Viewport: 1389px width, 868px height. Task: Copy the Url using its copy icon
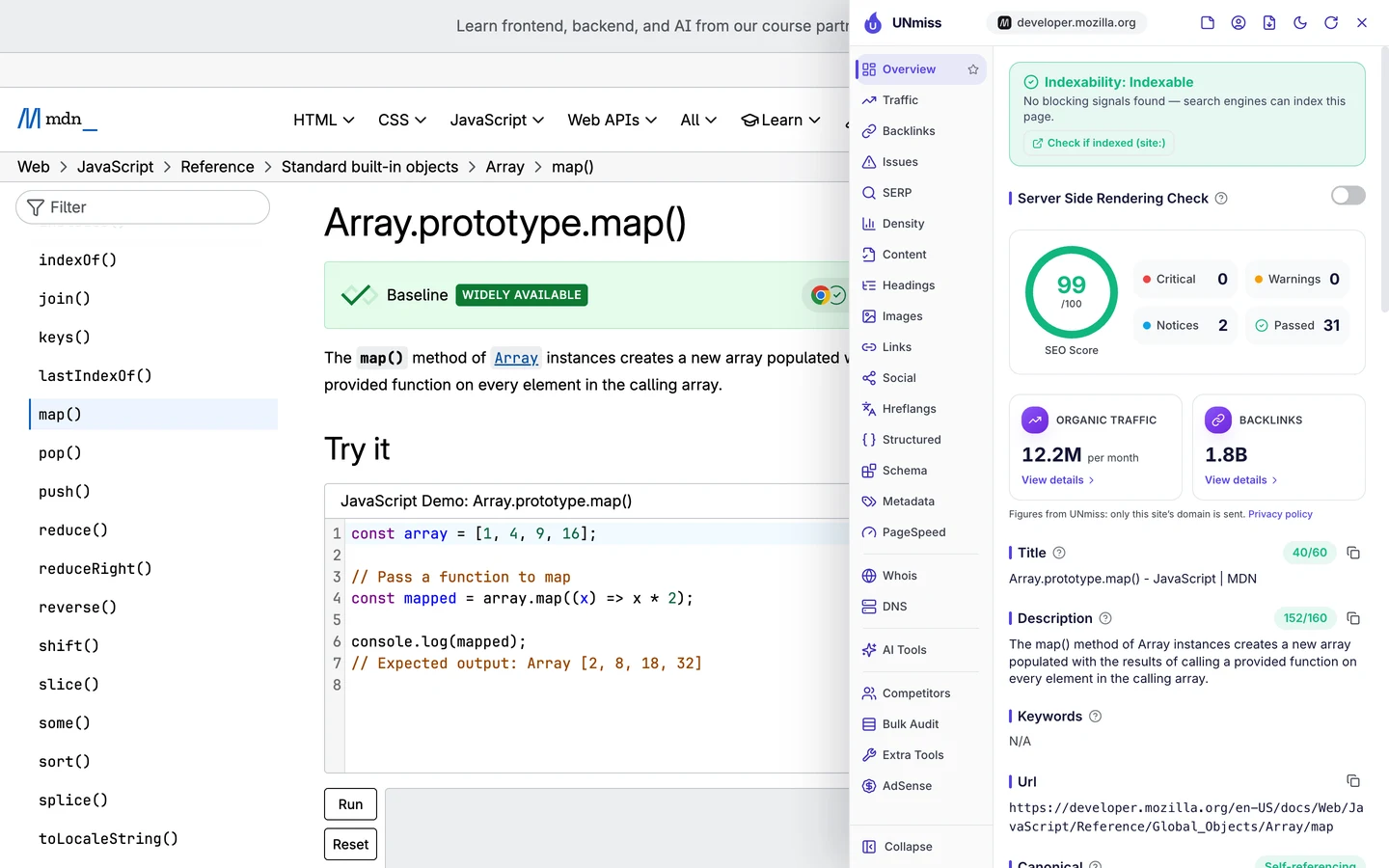click(x=1353, y=781)
